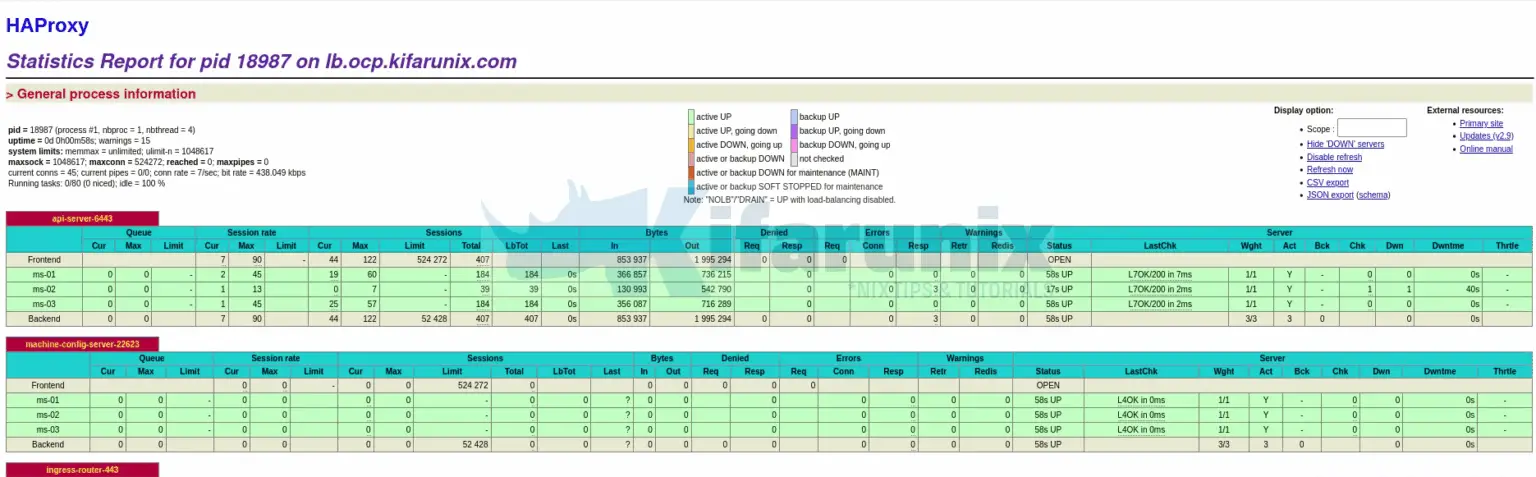Click the machine-config-server-22623 proxy header
This screenshot has height=477, width=1536.
point(82,344)
